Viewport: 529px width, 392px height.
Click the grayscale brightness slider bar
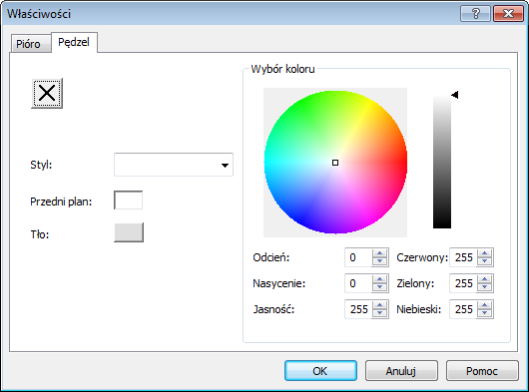[442, 162]
